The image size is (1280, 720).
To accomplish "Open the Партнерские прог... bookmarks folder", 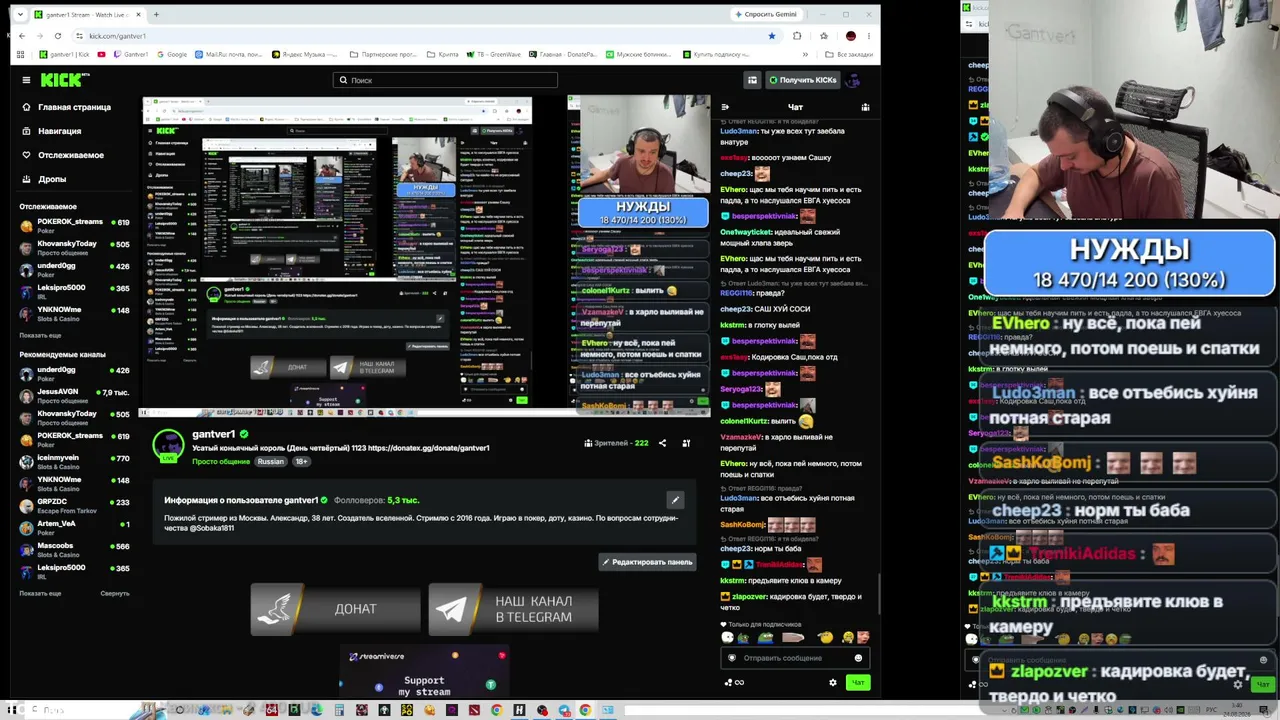I will point(383,54).
